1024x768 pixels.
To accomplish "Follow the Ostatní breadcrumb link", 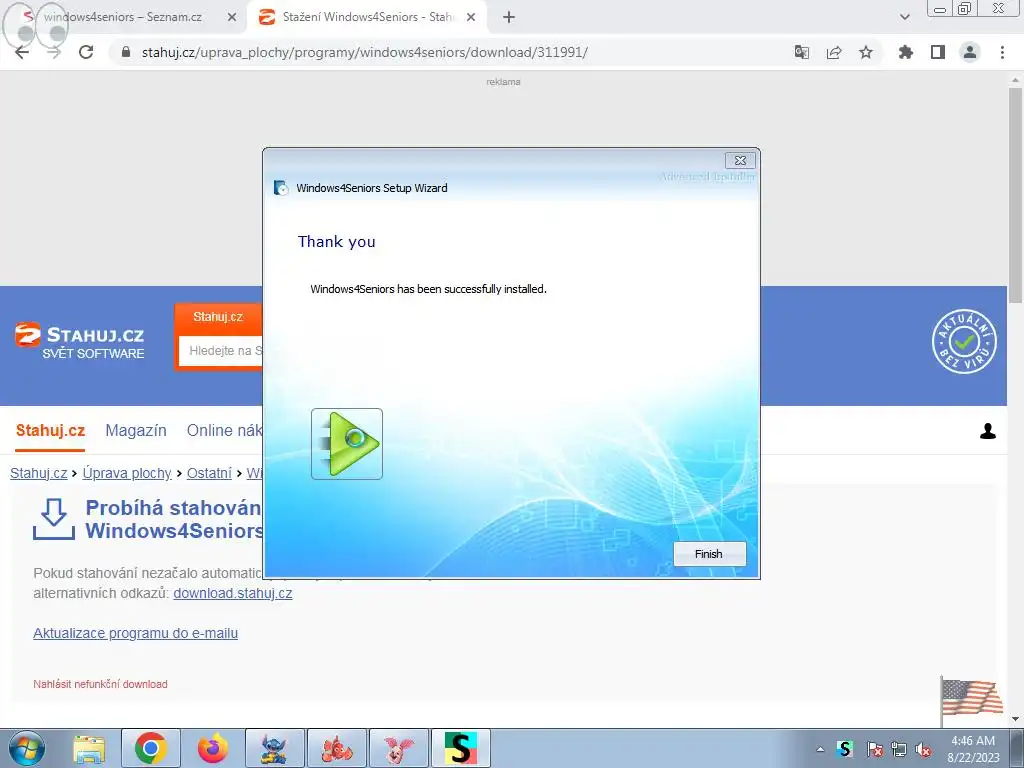I will tap(209, 473).
